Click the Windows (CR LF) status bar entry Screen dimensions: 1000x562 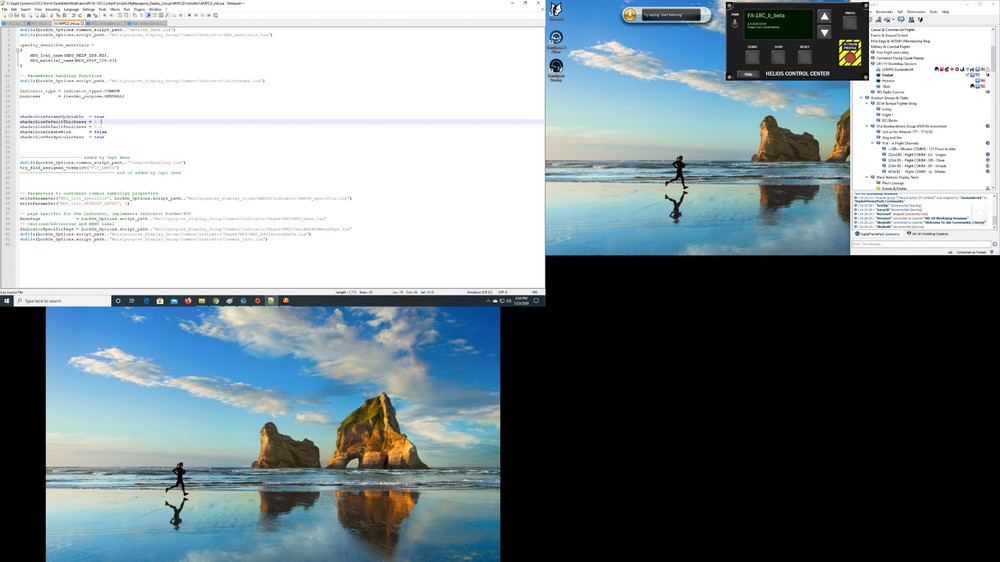pyautogui.click(x=480, y=292)
